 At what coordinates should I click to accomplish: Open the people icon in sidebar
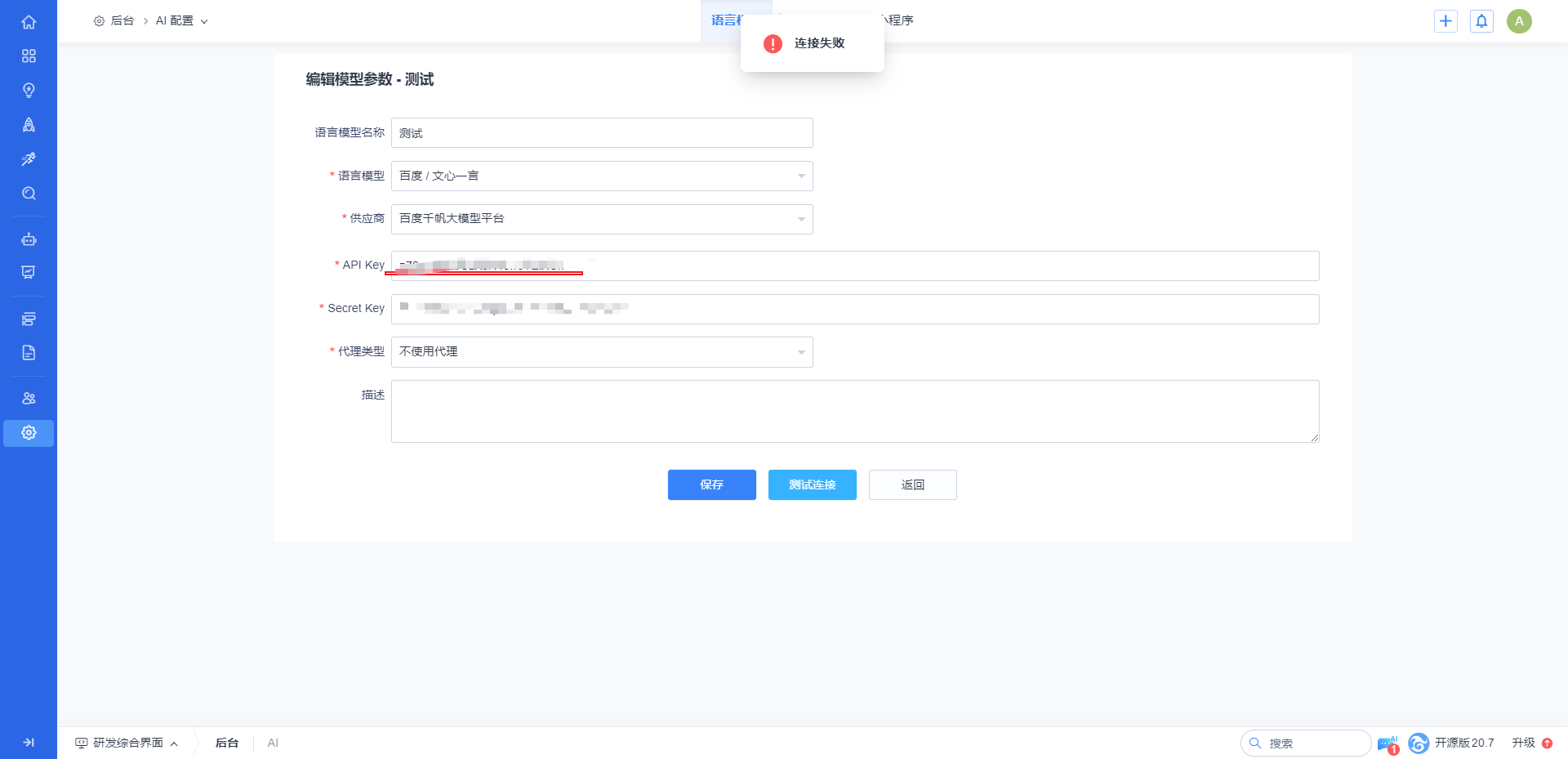(x=29, y=398)
